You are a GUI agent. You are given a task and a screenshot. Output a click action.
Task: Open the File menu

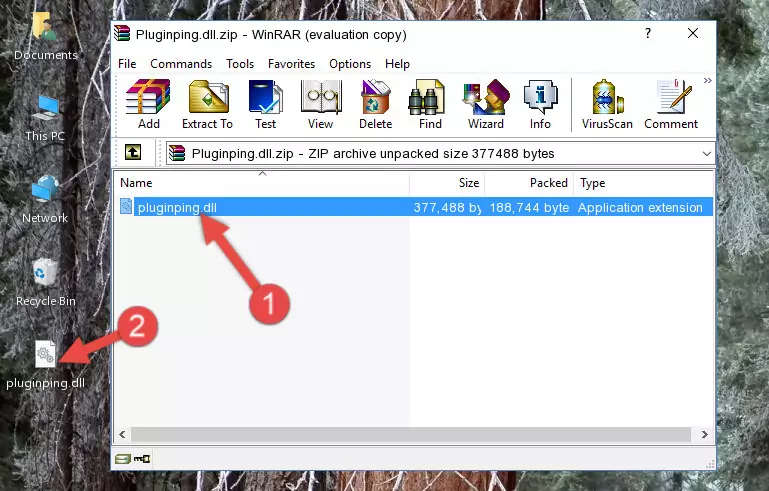[x=127, y=64]
